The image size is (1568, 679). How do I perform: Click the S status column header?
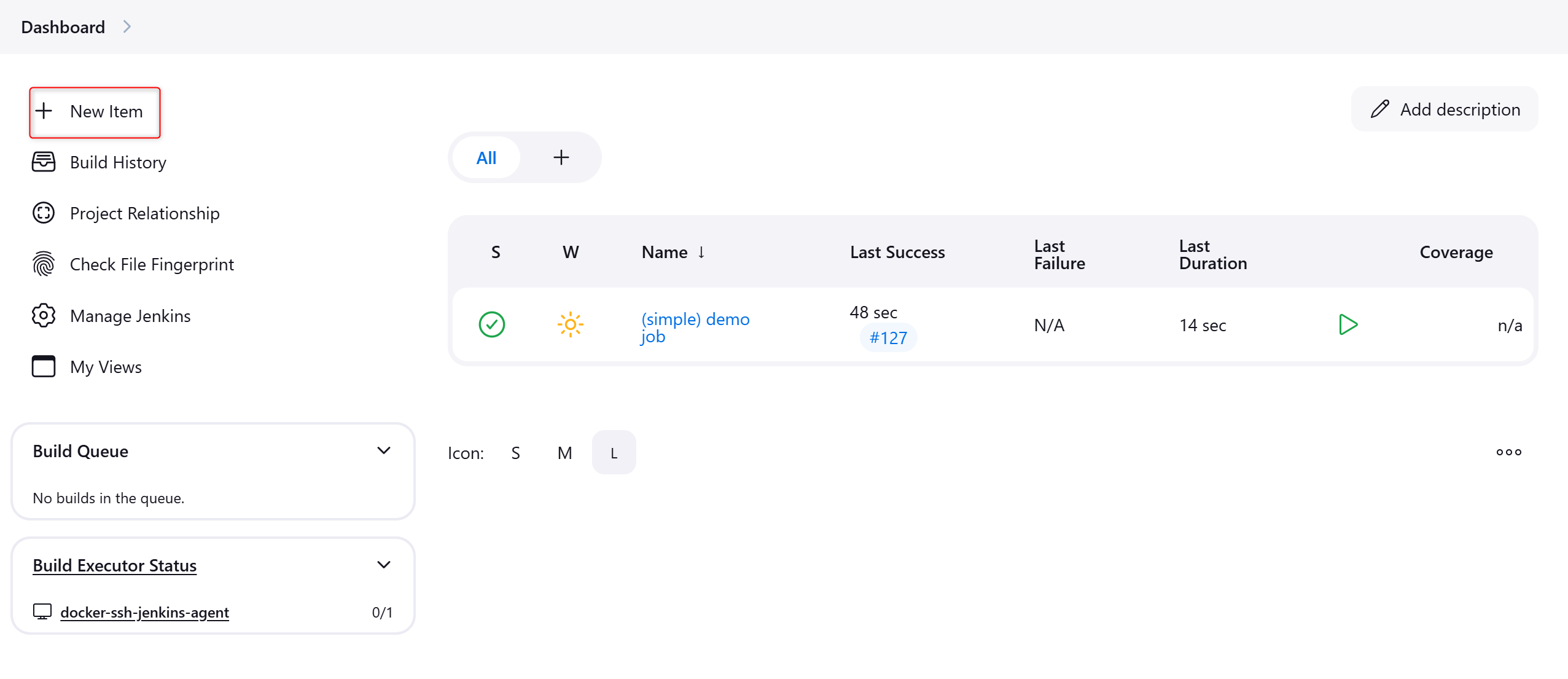pyautogui.click(x=496, y=253)
